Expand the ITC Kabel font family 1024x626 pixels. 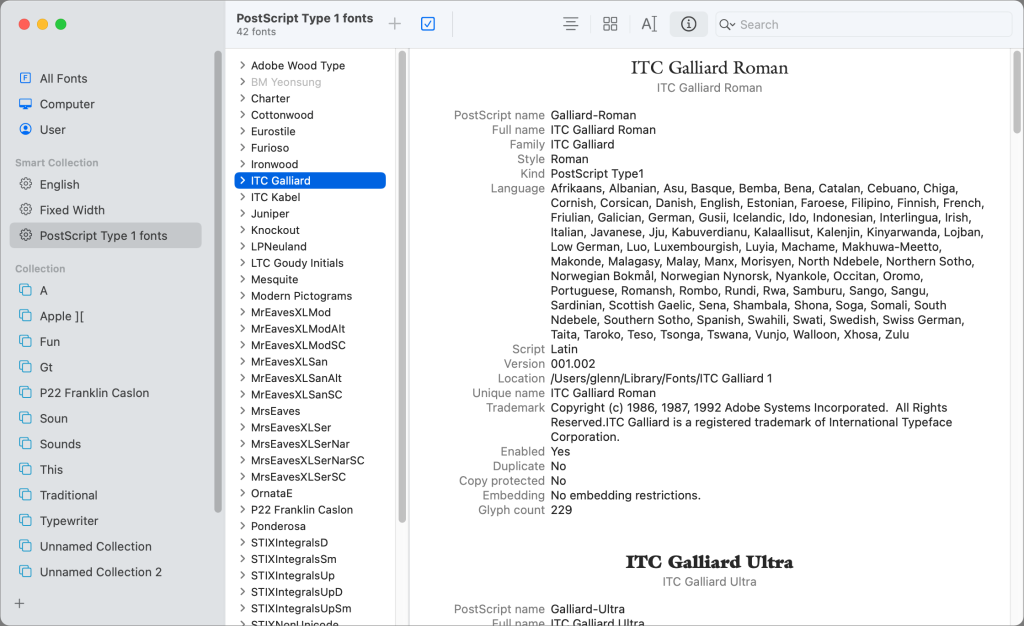coord(242,196)
